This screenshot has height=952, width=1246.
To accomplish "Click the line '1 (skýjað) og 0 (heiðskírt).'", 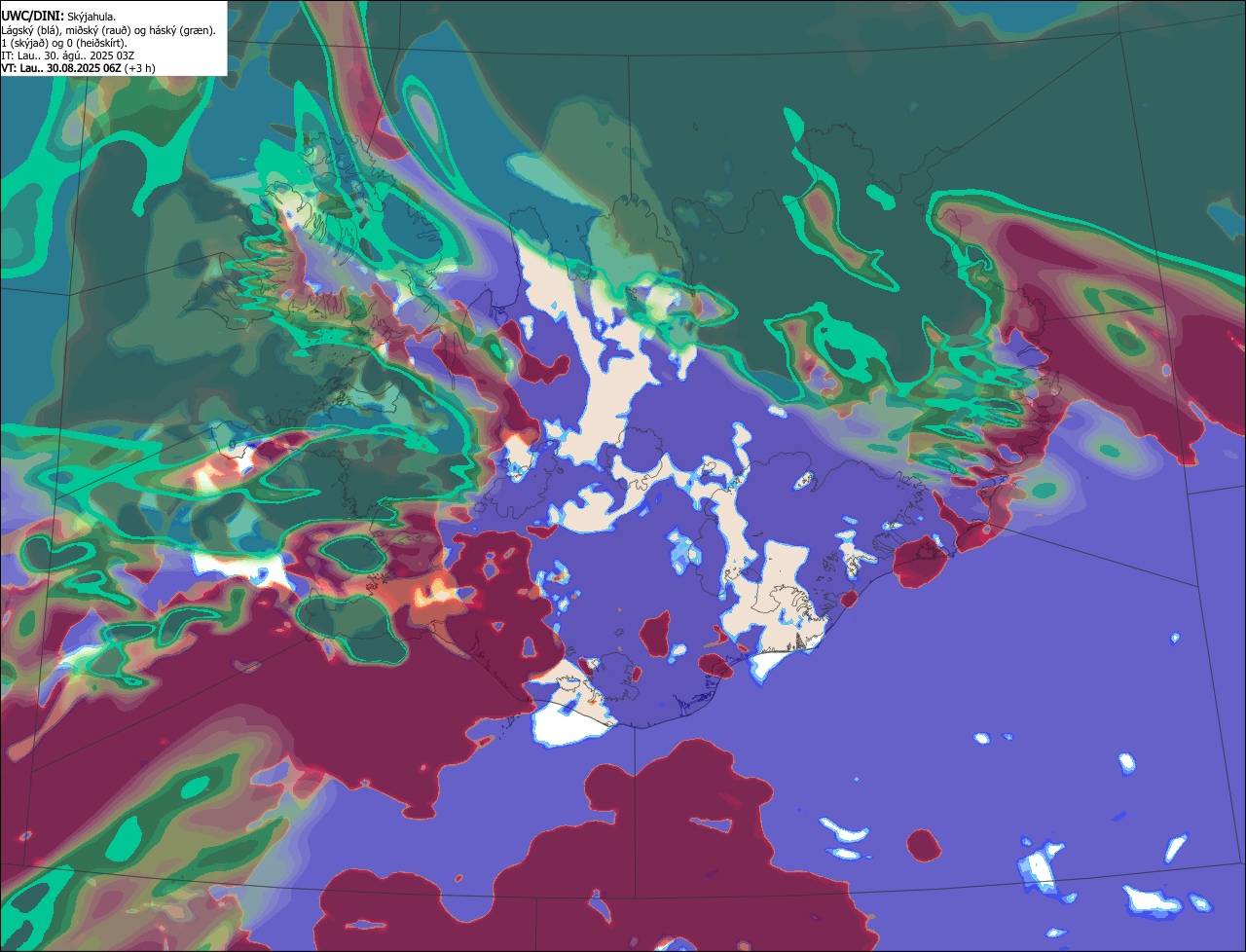I will point(64,43).
